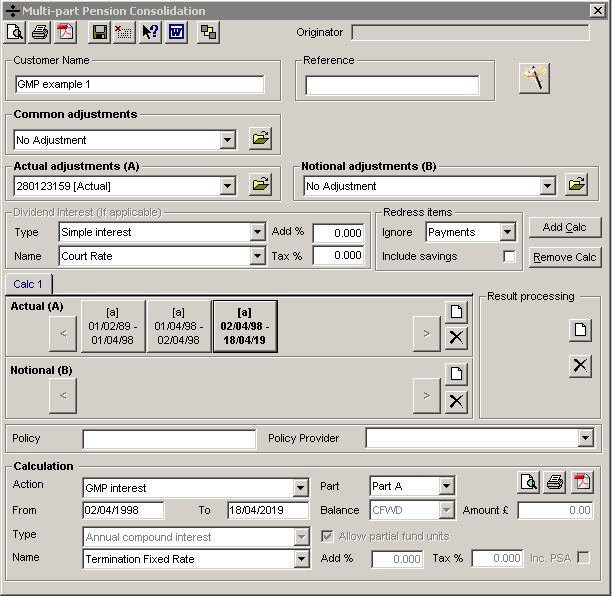
Task: Click the cascading windows toolbar icon
Action: (x=208, y=32)
